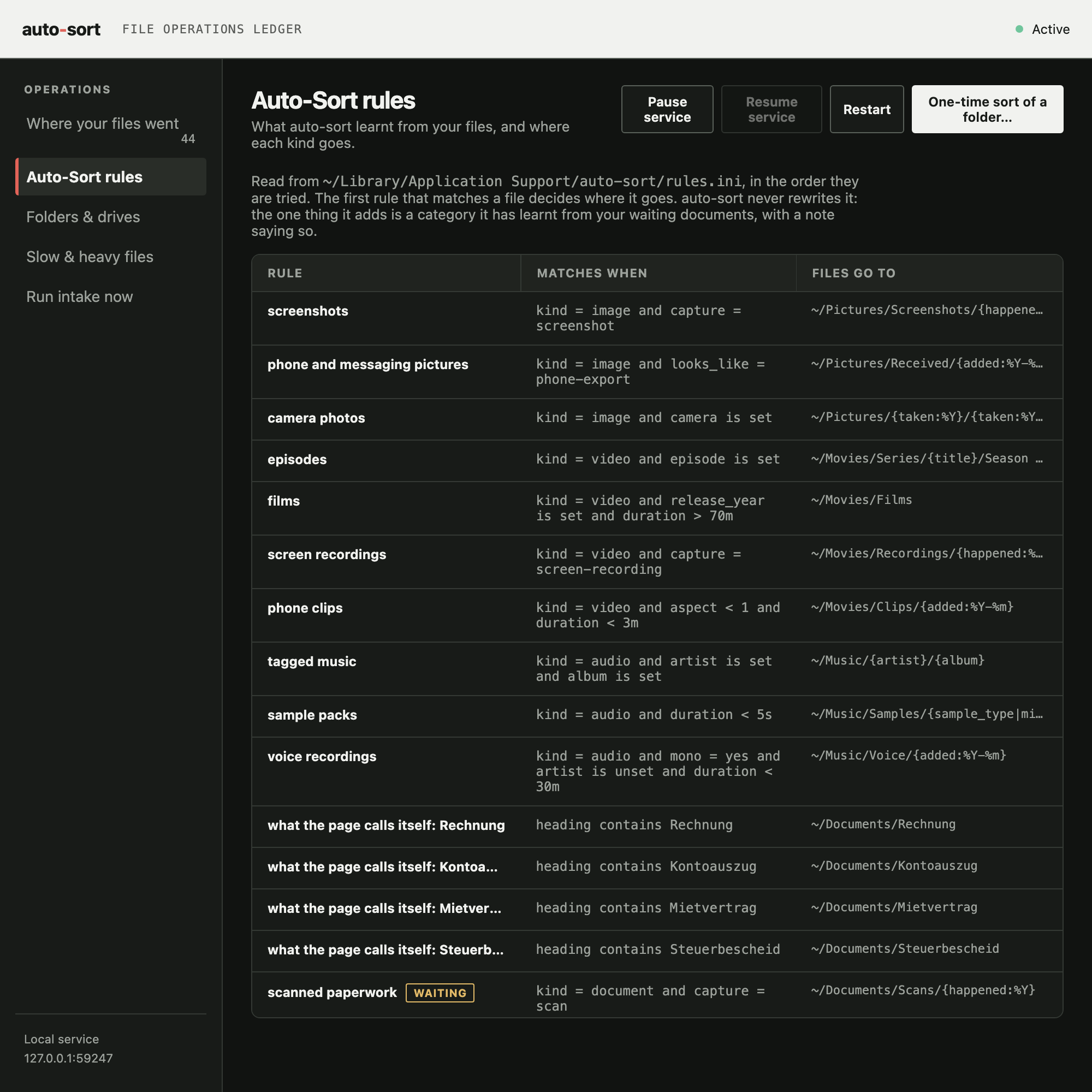The height and width of the screenshot is (1092, 1092).
Task: Click the auto-sort logo
Action: click(x=61, y=29)
